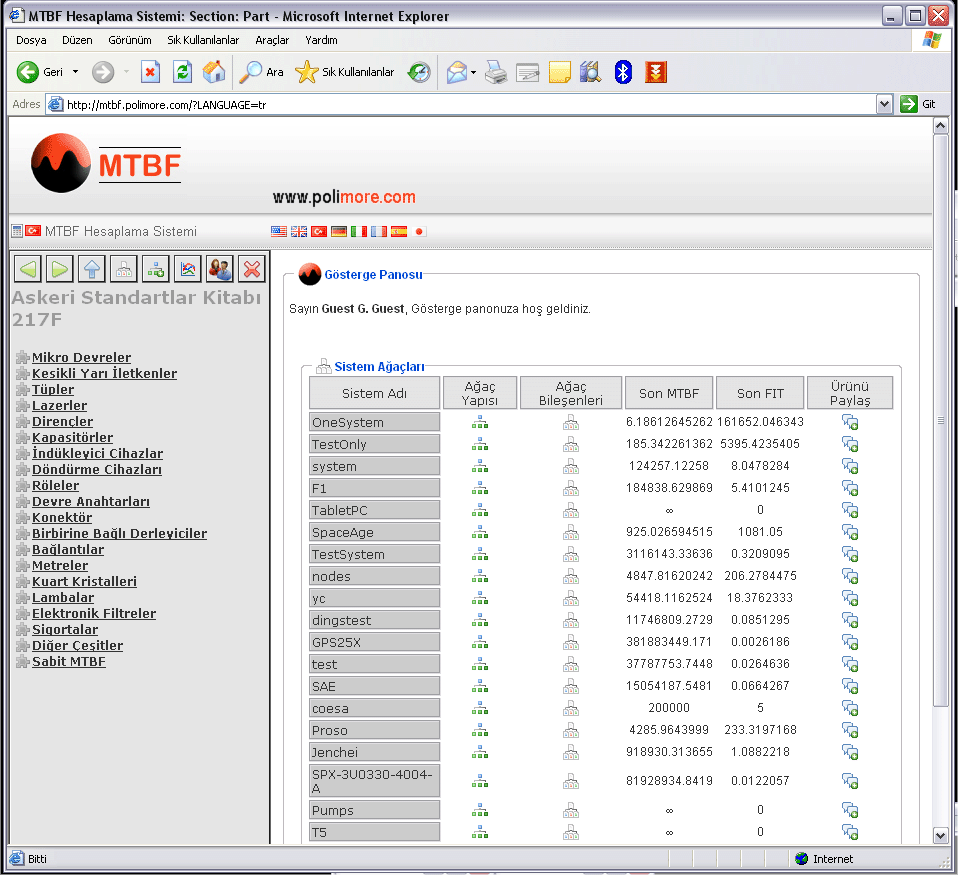The width and height of the screenshot is (958, 875).
Task: Click the Gösterge Panosu heading
Action: point(373,274)
